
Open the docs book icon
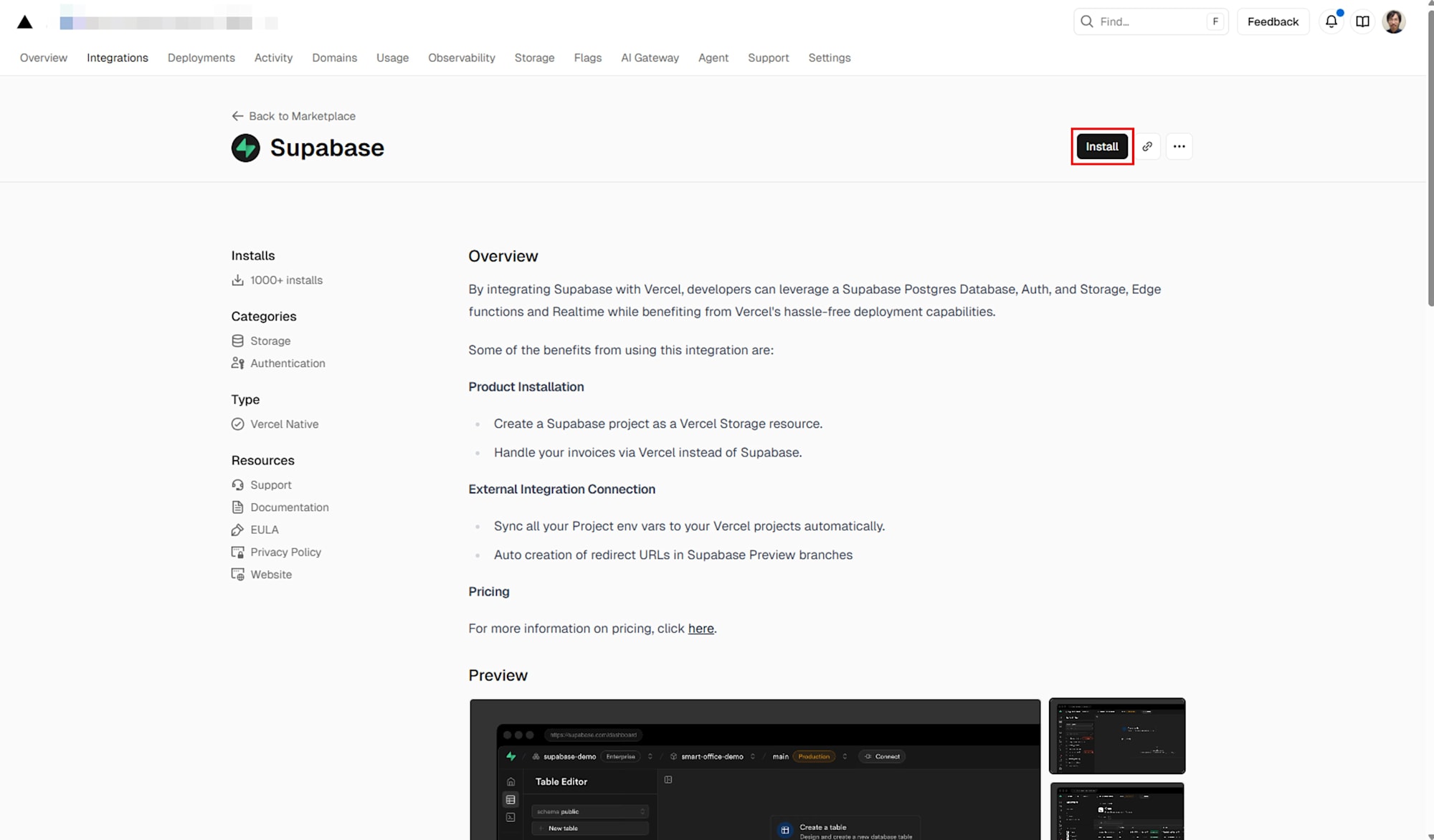[1362, 22]
